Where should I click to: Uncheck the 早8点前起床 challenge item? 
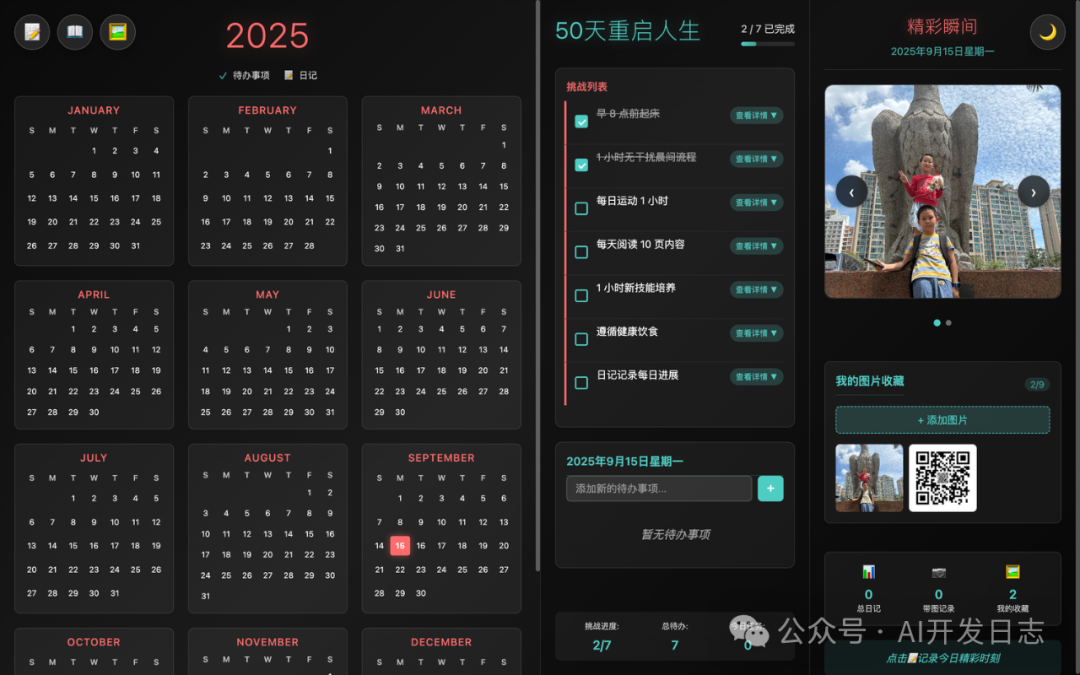[x=581, y=120]
